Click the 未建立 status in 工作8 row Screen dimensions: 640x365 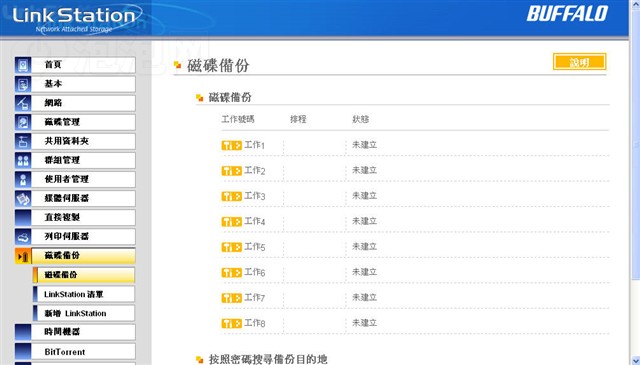(x=364, y=323)
